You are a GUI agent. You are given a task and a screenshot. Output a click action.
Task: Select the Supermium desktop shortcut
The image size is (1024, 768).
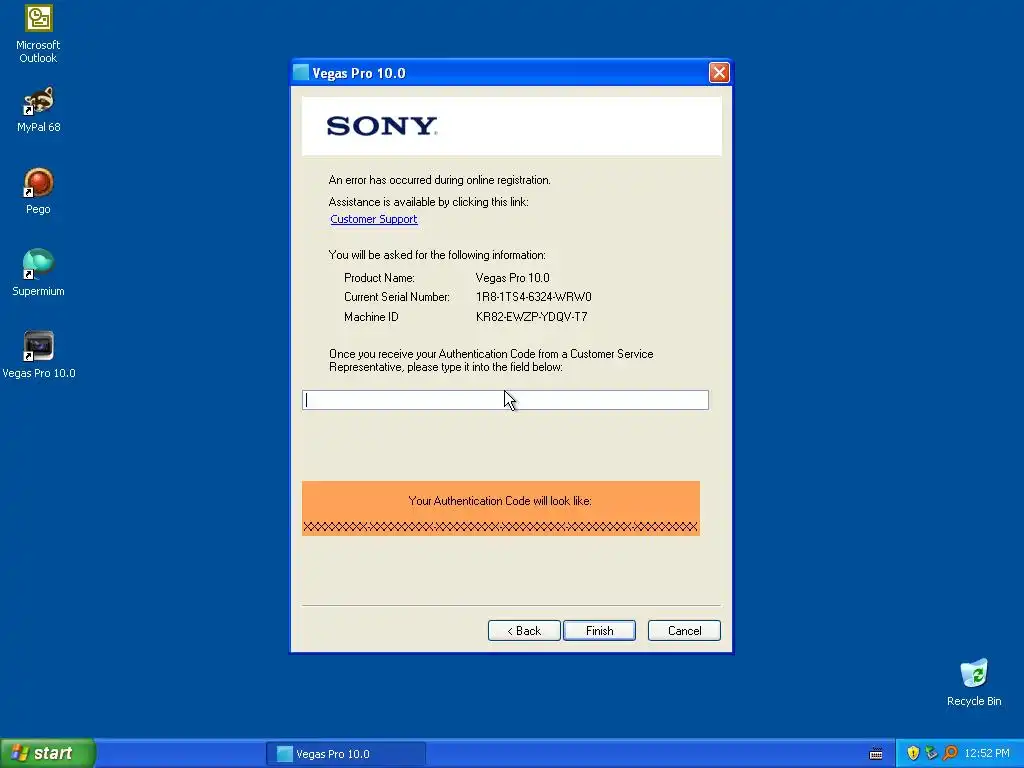click(38, 273)
